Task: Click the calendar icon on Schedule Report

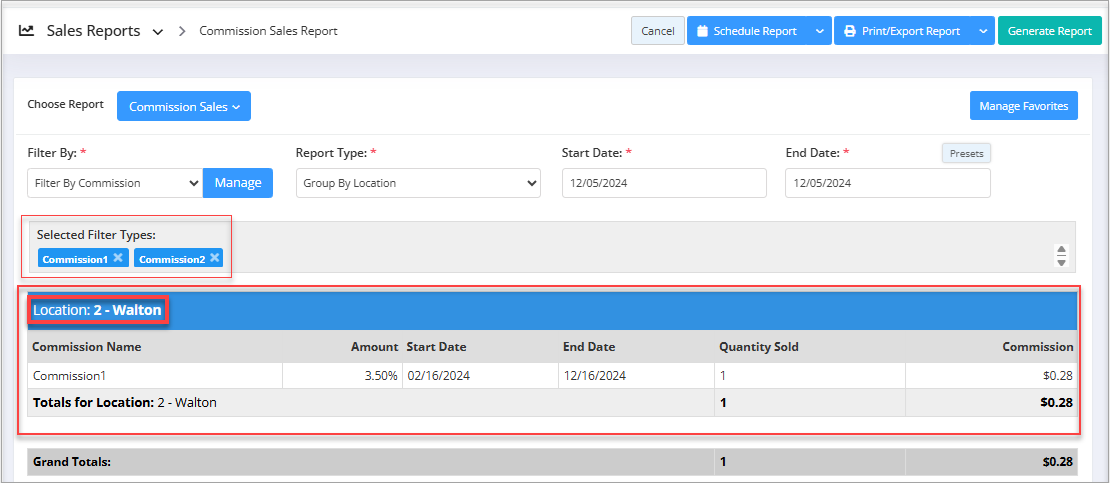Action: (x=702, y=31)
